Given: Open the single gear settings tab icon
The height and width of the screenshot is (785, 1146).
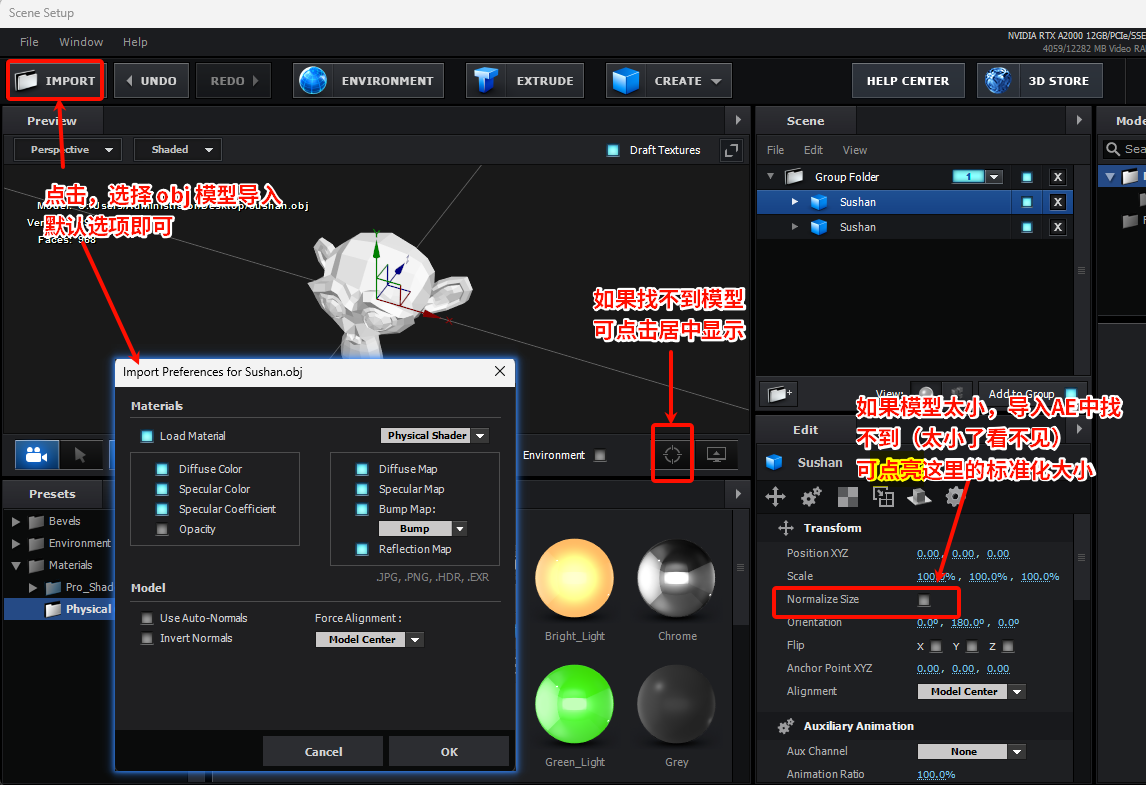Looking at the screenshot, I should pos(954,498).
